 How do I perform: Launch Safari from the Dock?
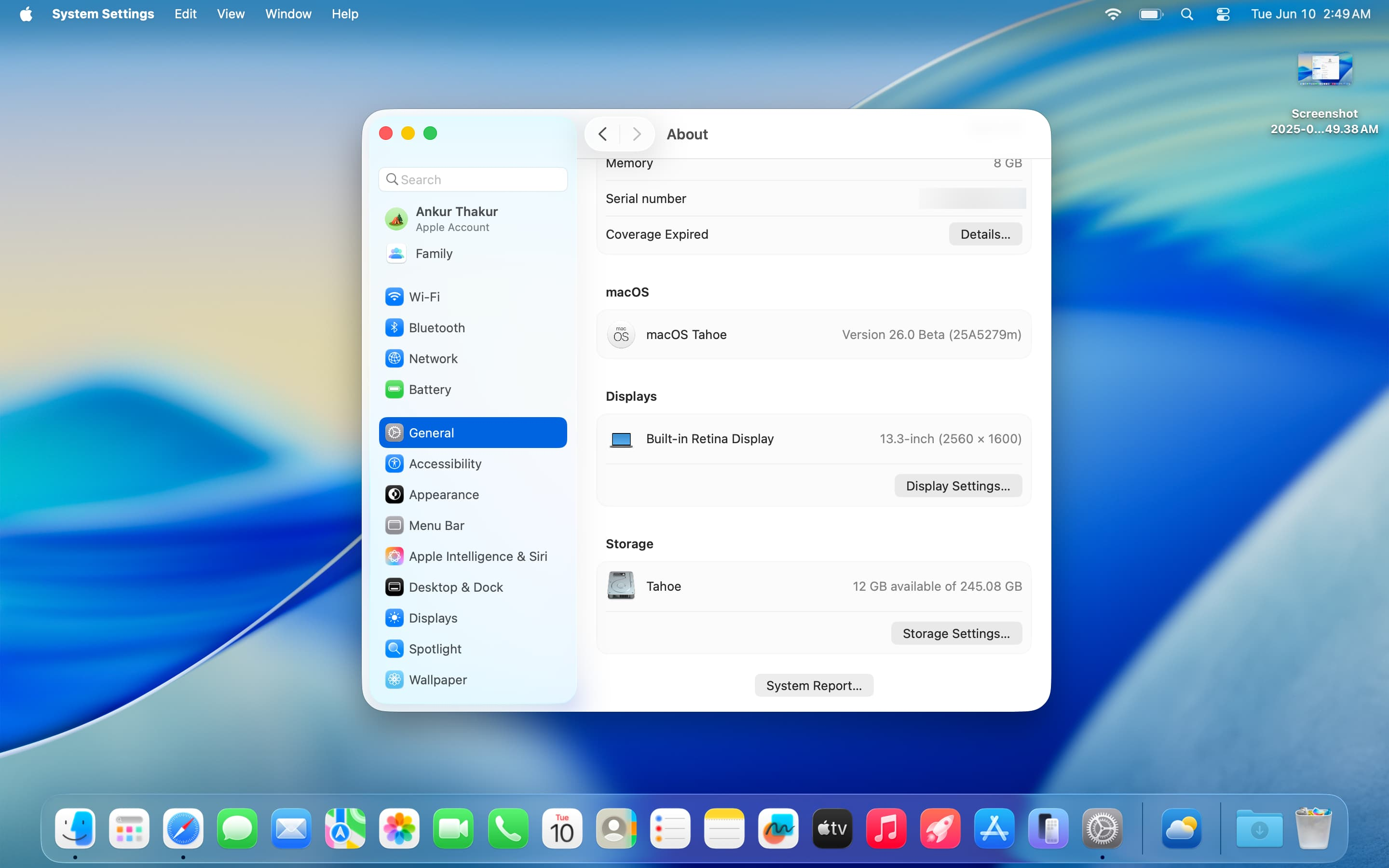pyautogui.click(x=183, y=828)
